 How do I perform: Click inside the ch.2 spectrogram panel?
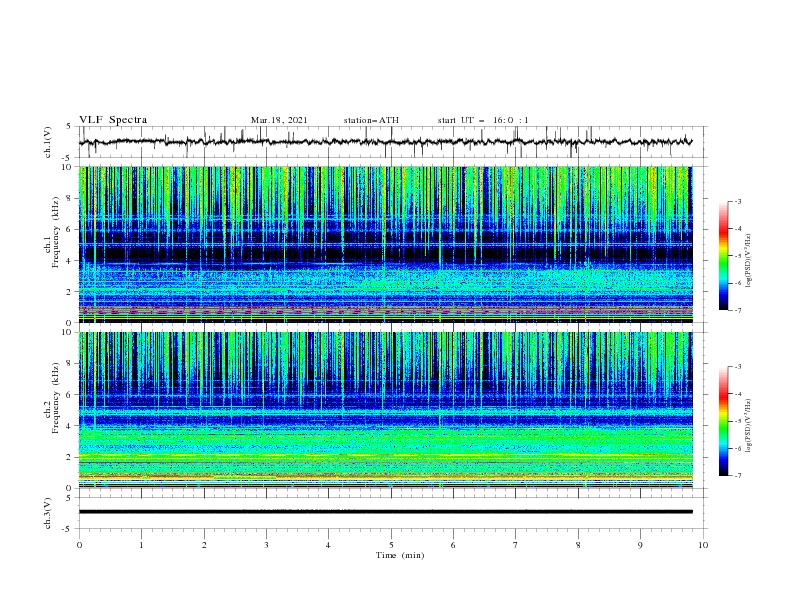coord(386,410)
